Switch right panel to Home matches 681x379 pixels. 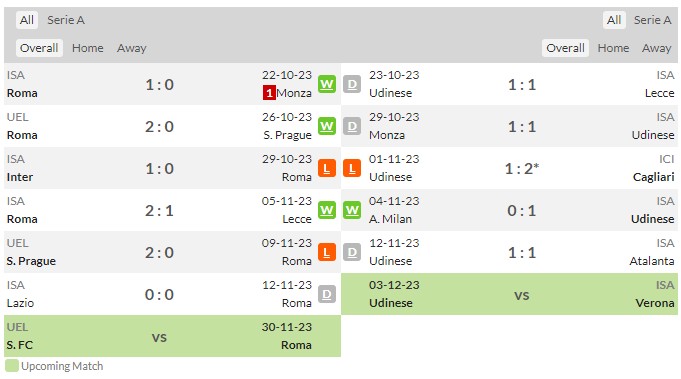point(613,48)
